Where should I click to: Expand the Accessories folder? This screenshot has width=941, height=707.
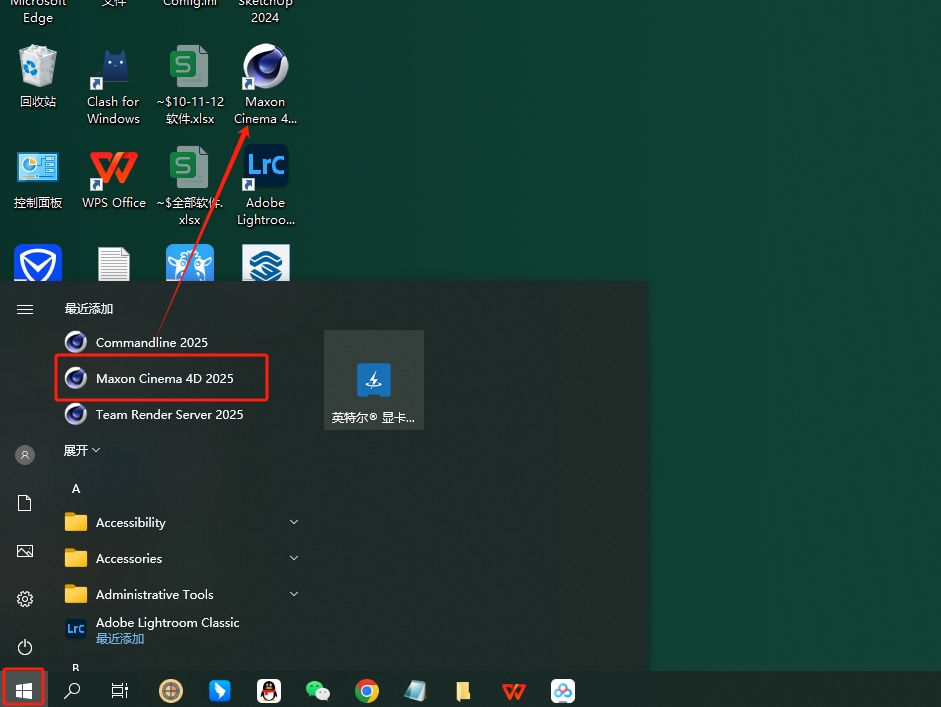(x=182, y=558)
